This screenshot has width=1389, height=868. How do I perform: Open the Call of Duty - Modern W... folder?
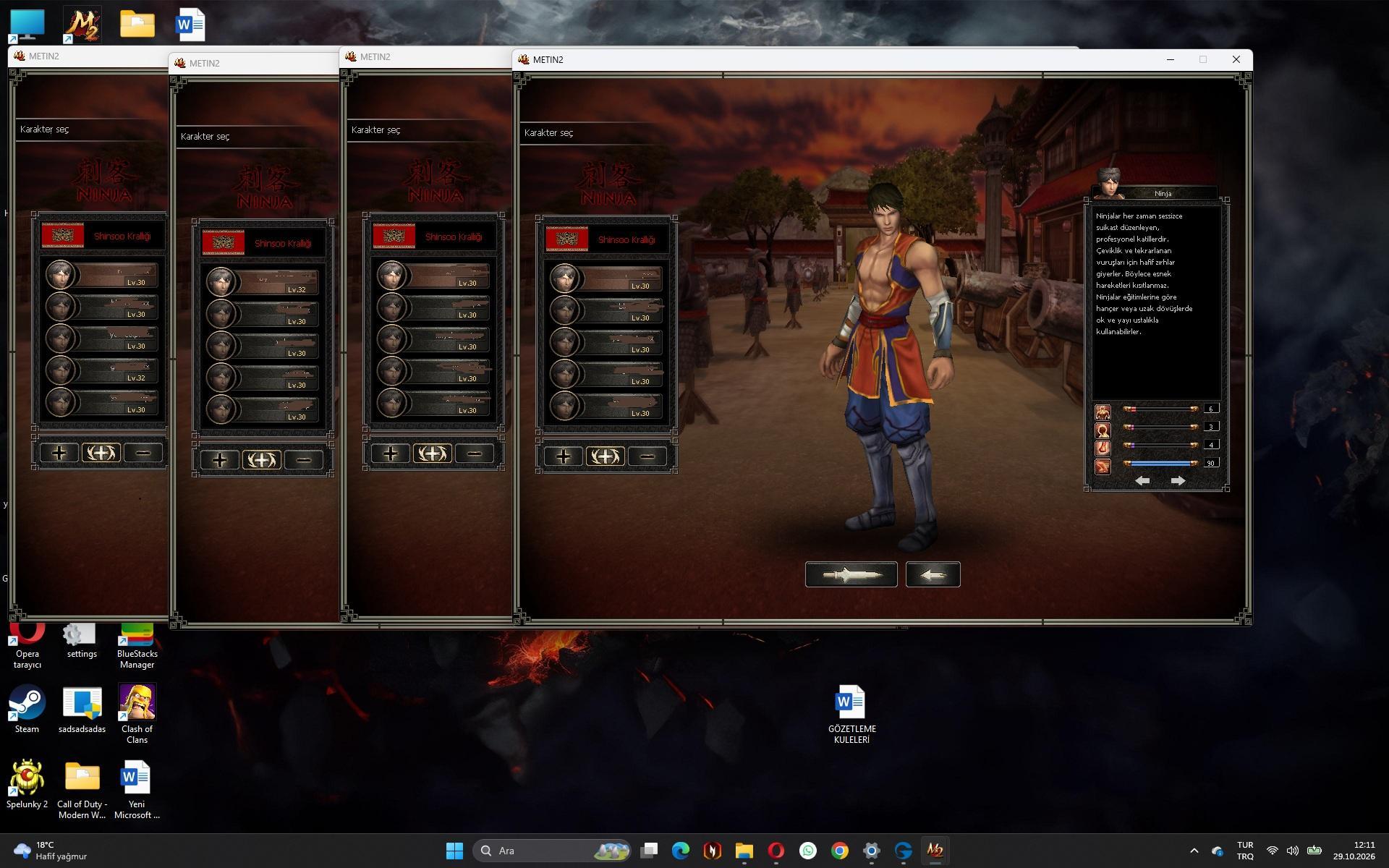coord(82,789)
